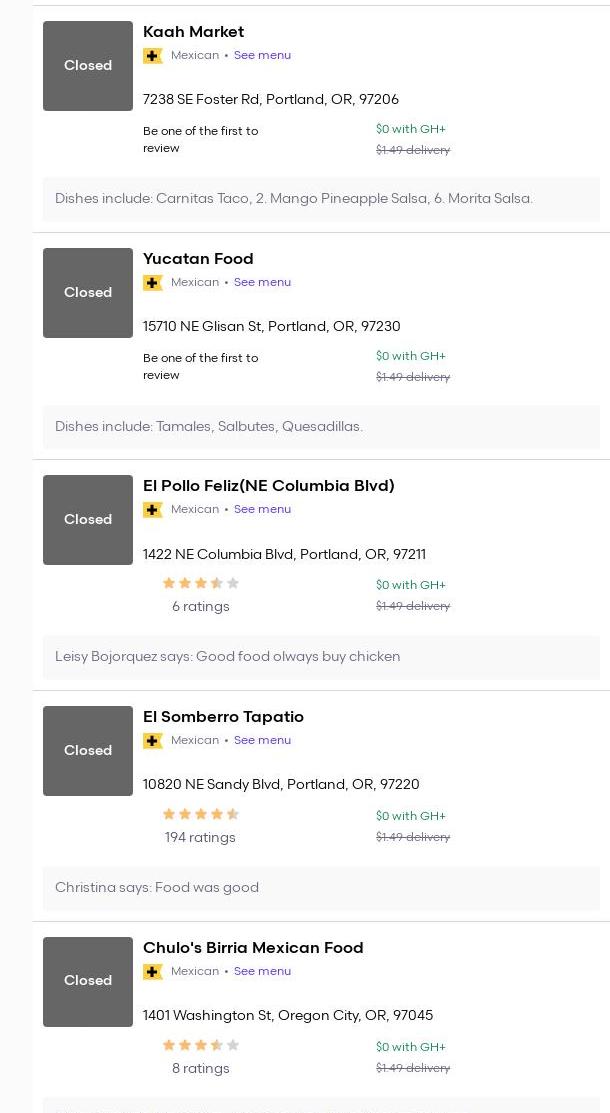The image size is (610, 1113).
Task: View the menu for El Somberro Tapatio
Action: pos(262,741)
